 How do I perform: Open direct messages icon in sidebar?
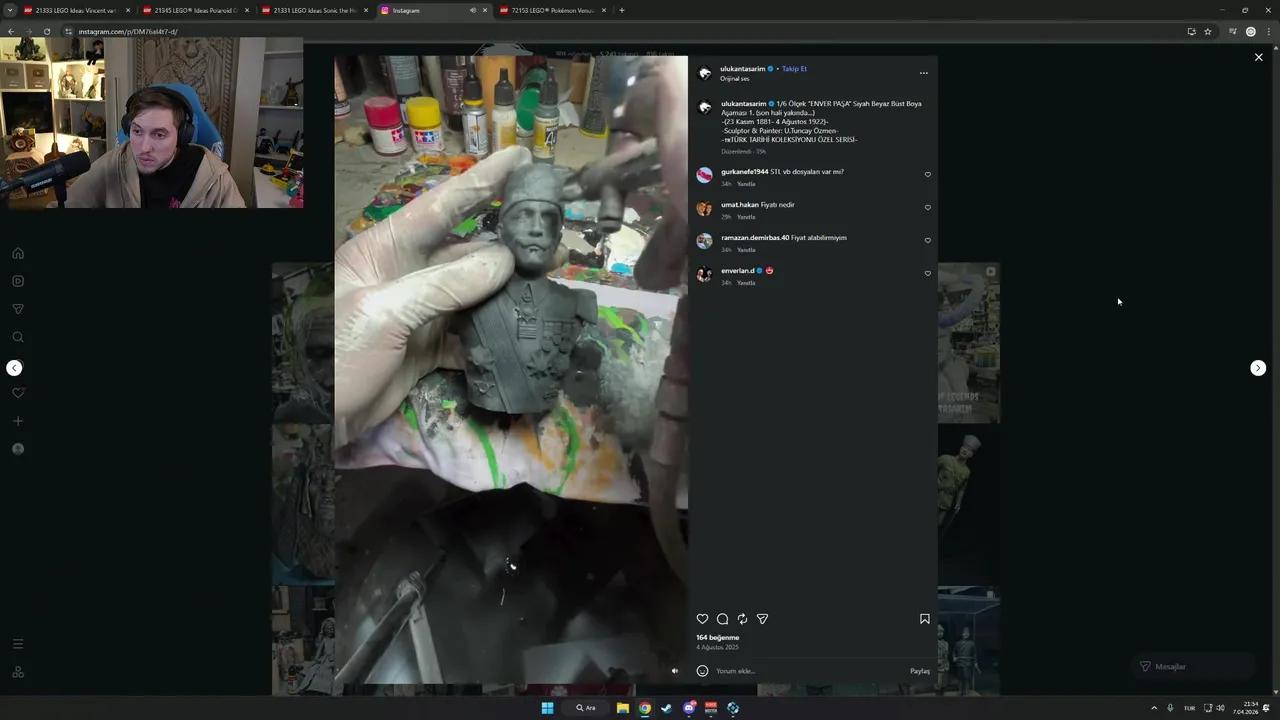[18, 309]
